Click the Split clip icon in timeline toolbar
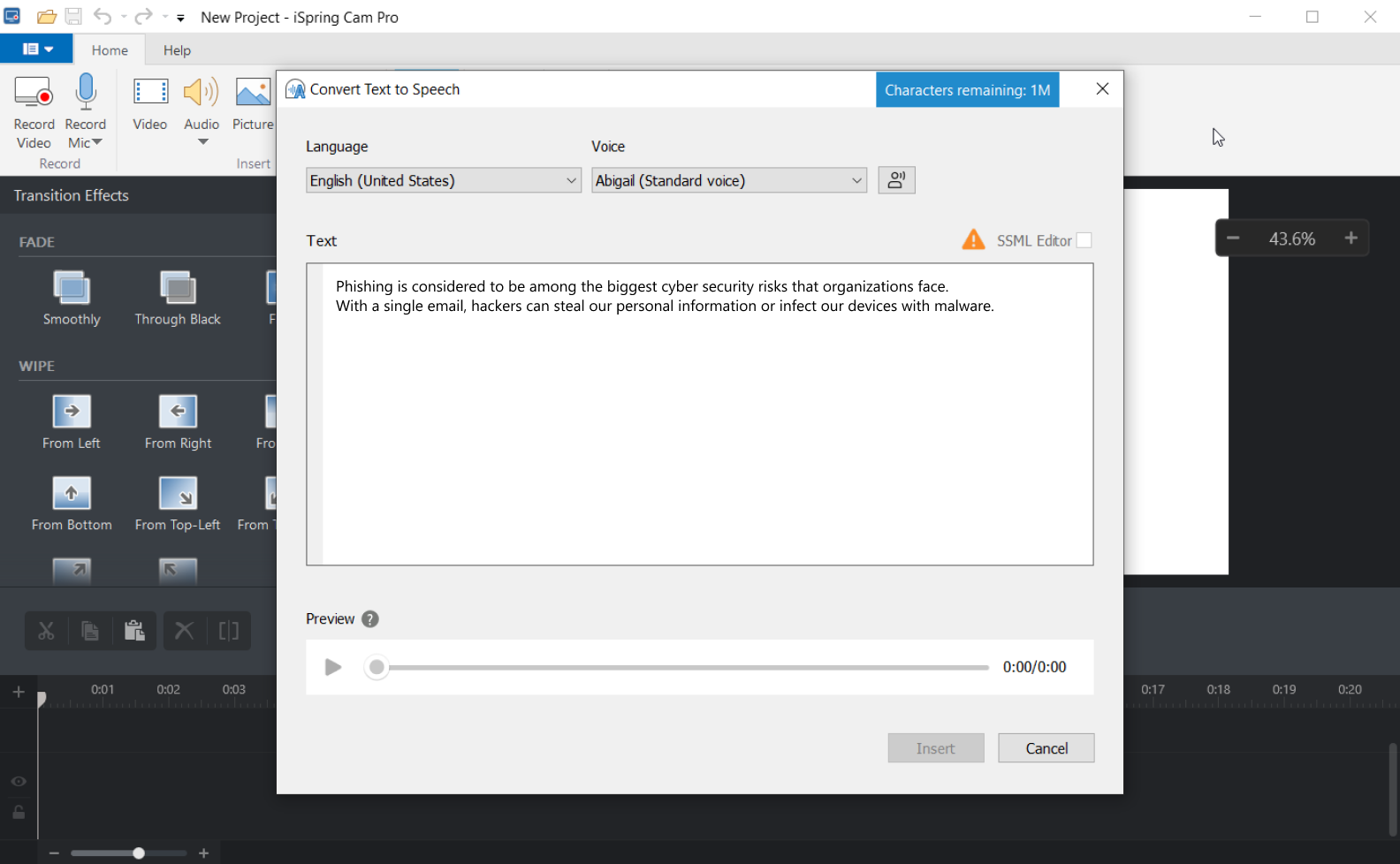Screen dimensions: 1400x864 click(229, 631)
